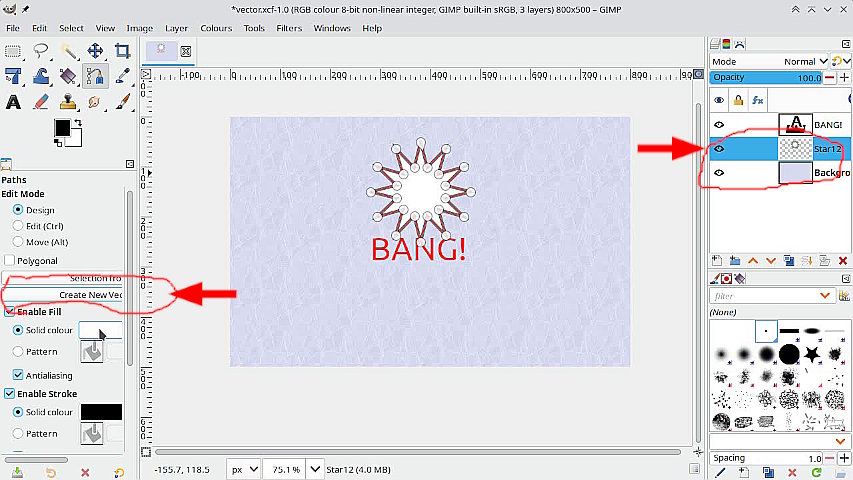853x480 pixels.
Task: Open the layer mode group switcher dropdown
Action: tap(841, 61)
